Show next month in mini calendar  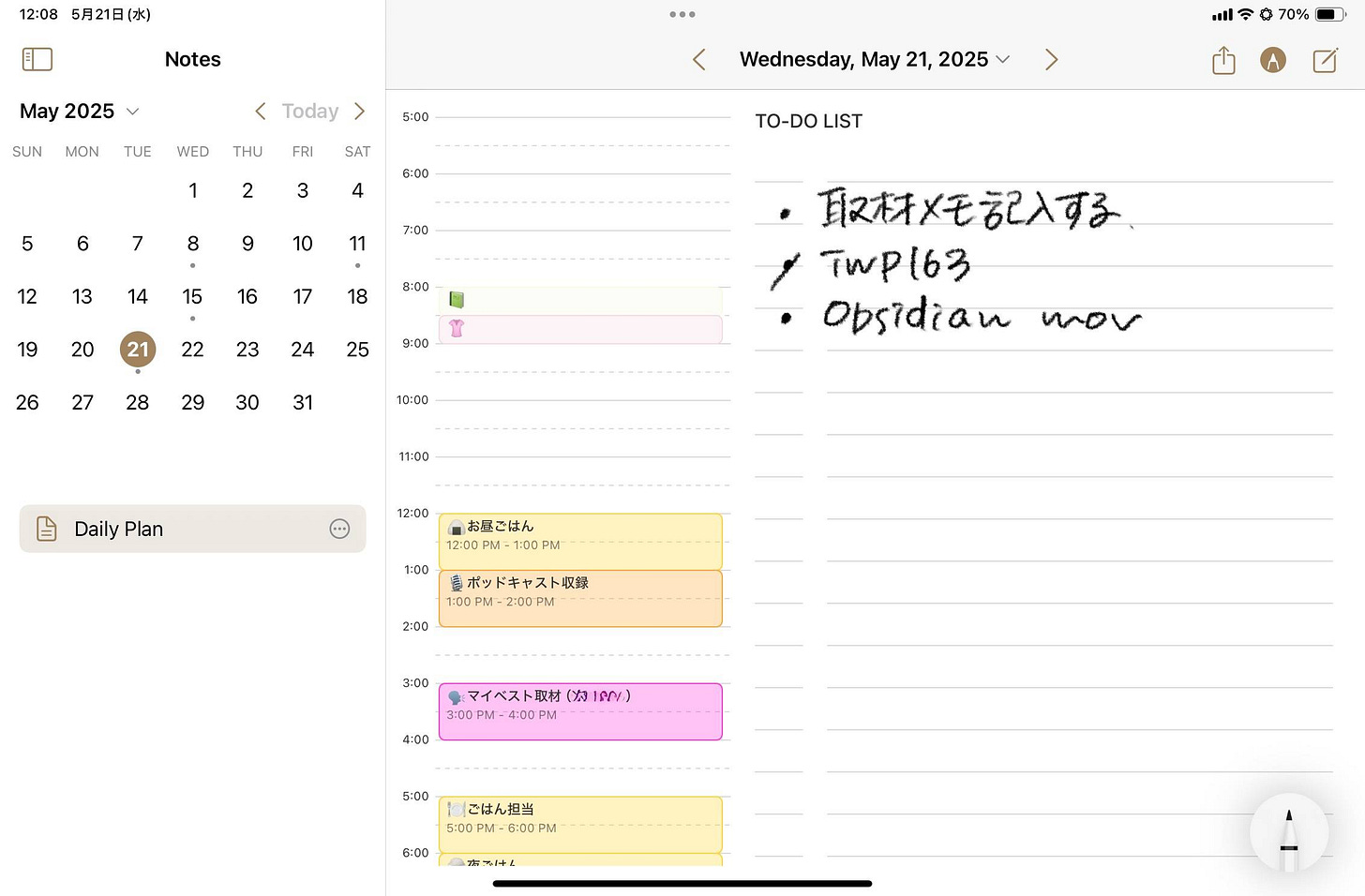click(359, 112)
